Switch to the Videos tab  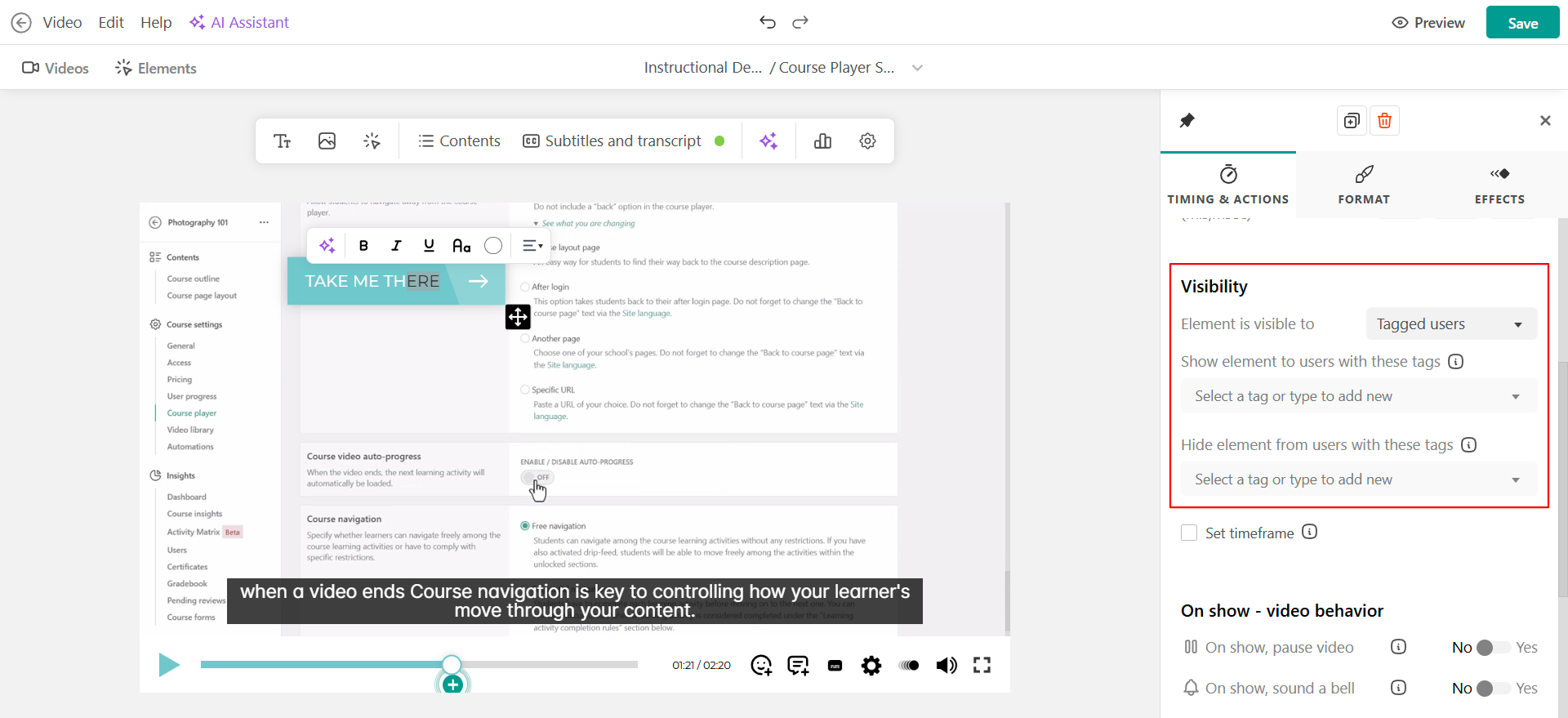click(55, 68)
